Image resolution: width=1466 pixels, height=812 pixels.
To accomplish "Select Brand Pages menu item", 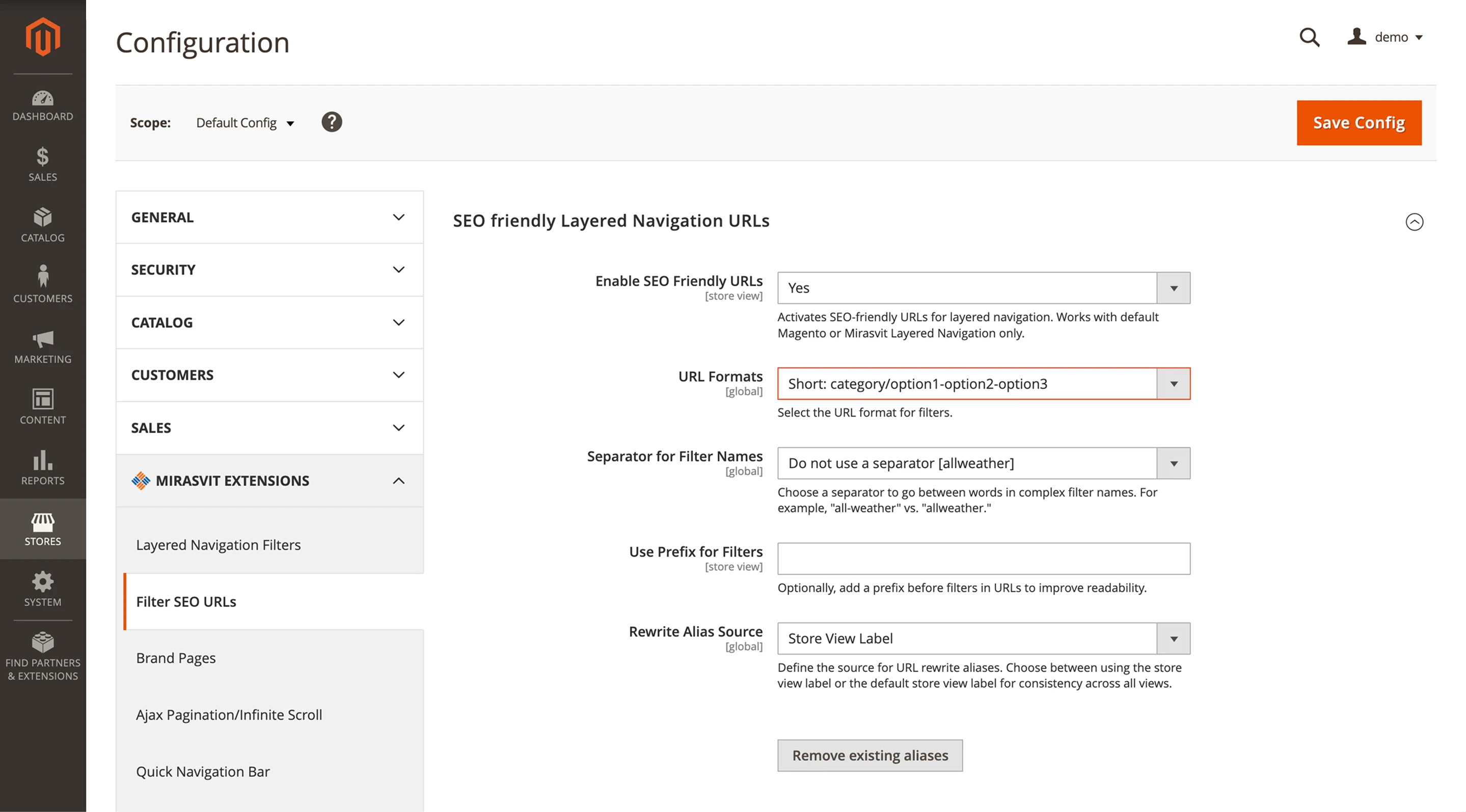I will (x=176, y=658).
